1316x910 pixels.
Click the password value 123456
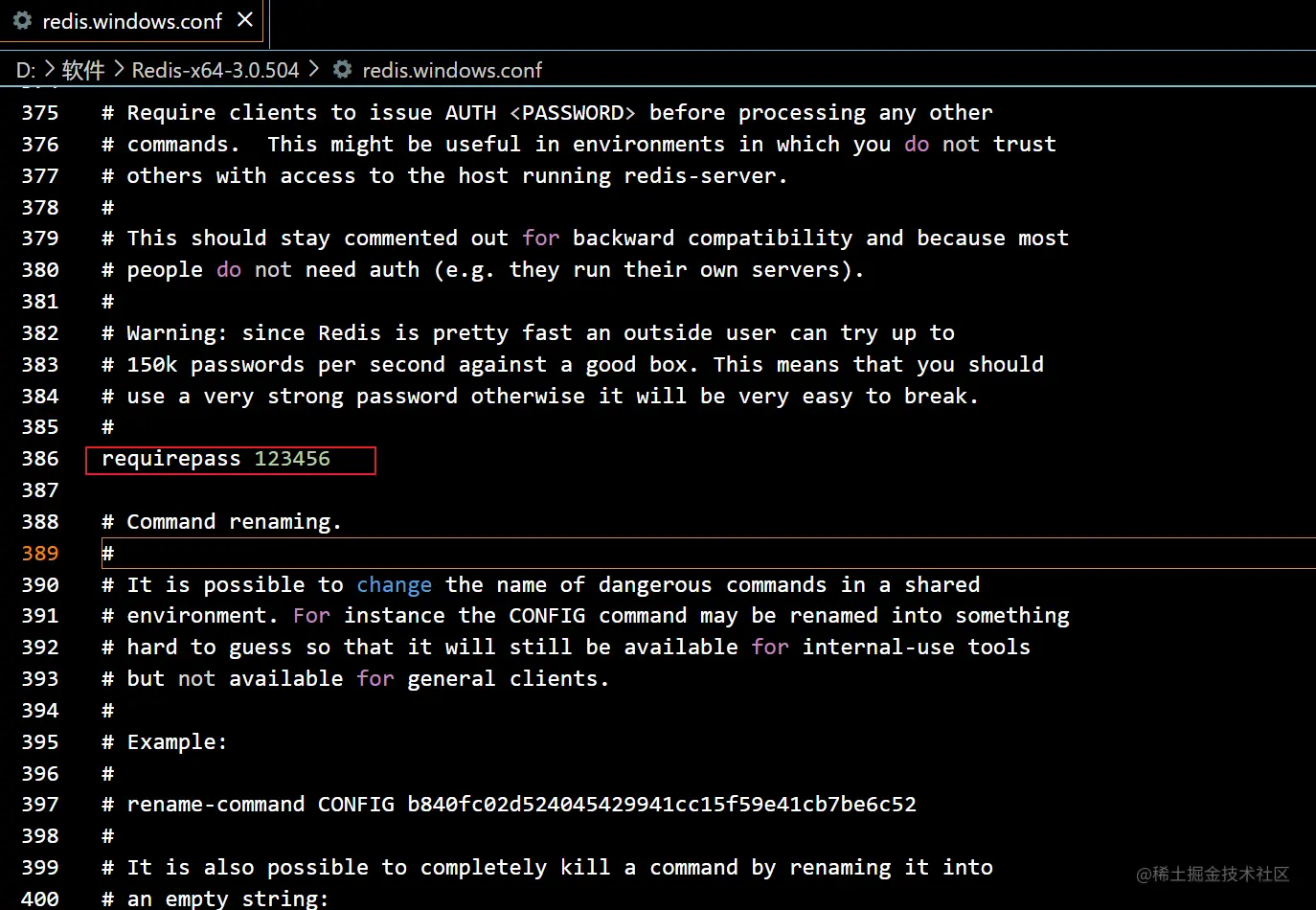[x=292, y=459]
